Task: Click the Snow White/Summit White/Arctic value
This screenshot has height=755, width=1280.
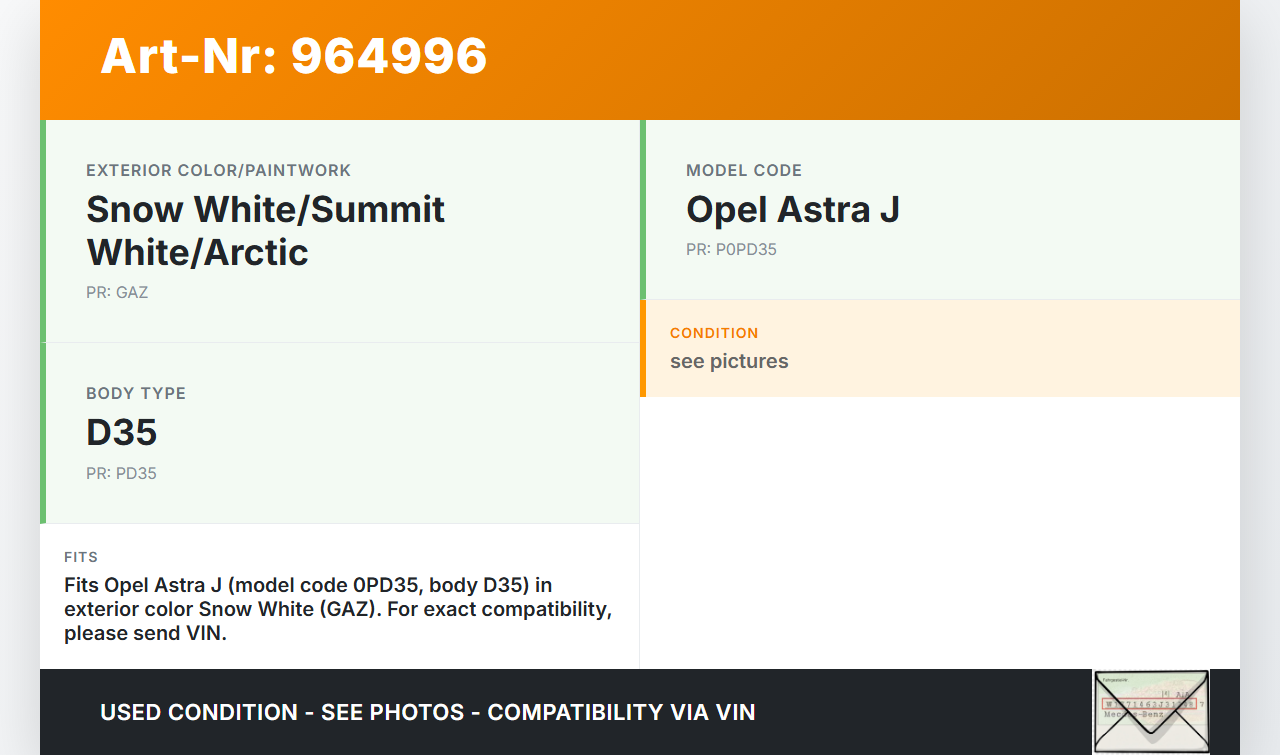Action: [266, 231]
